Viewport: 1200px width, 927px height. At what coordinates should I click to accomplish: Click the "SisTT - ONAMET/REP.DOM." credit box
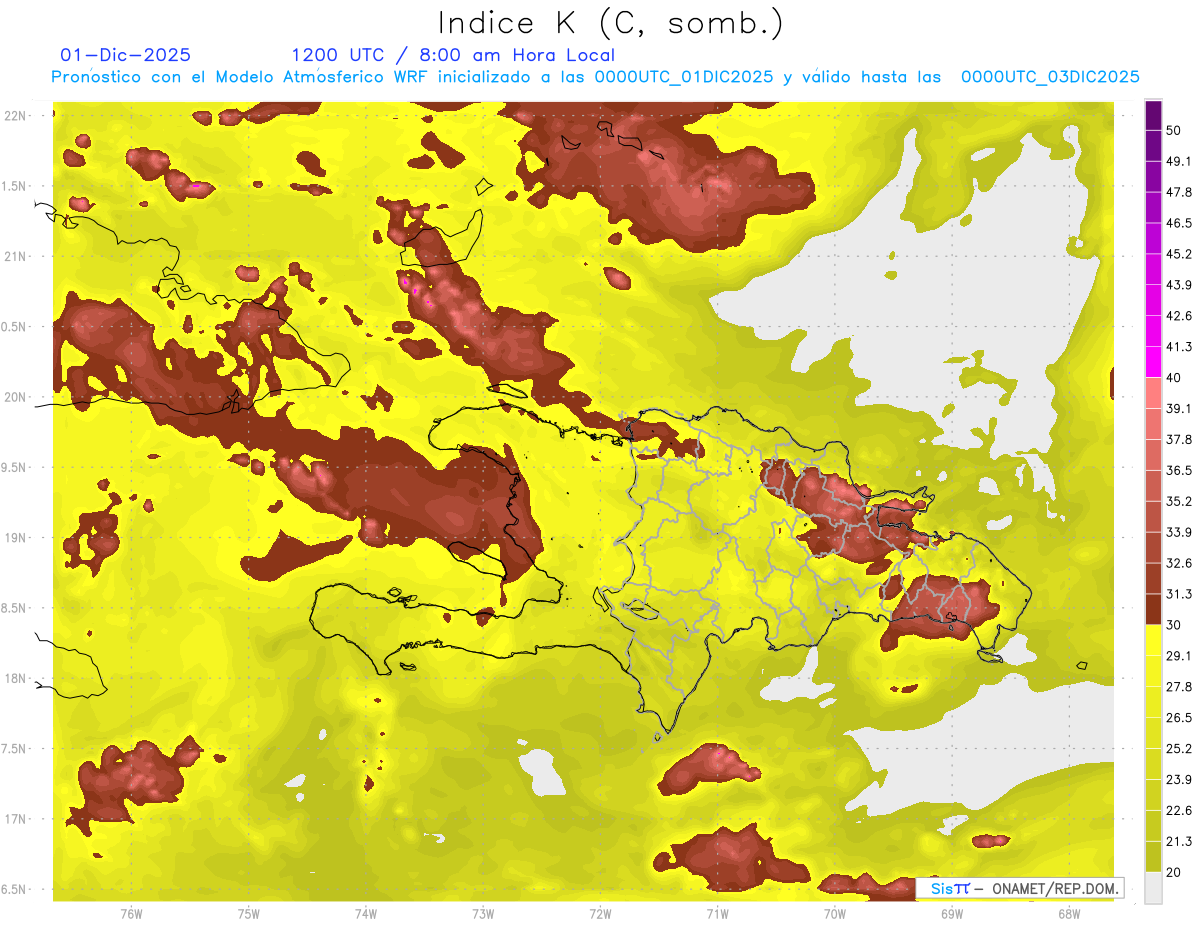(x=1020, y=888)
